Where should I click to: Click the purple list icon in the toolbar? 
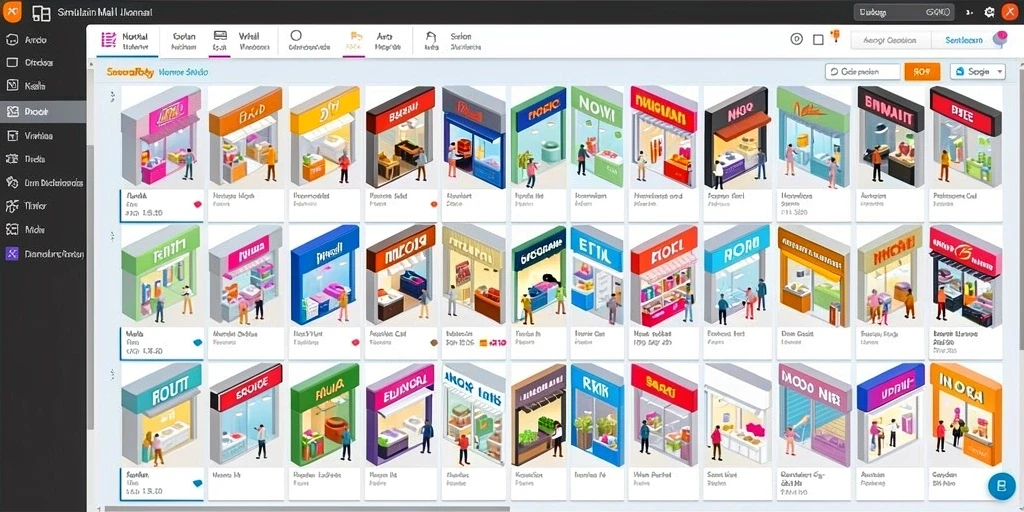[x=108, y=40]
